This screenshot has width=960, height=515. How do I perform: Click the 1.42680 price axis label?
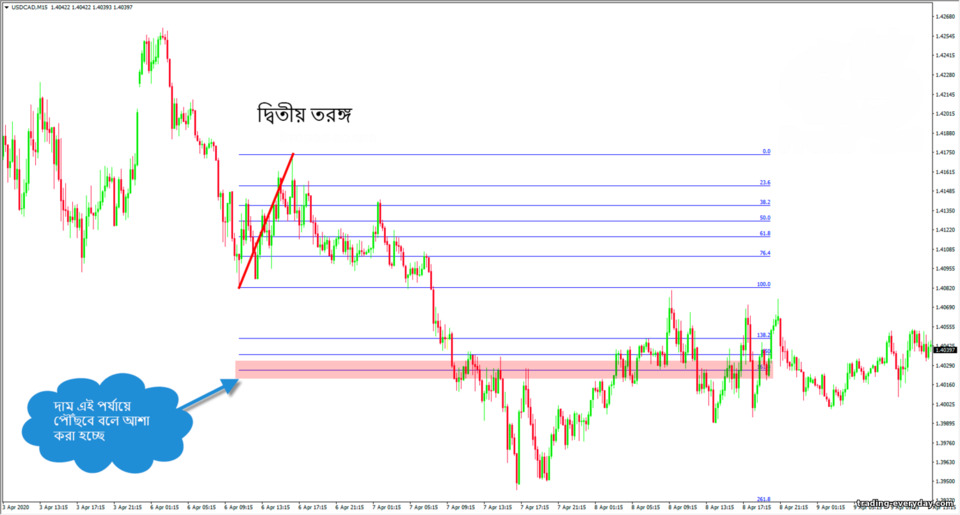[x=945, y=17]
